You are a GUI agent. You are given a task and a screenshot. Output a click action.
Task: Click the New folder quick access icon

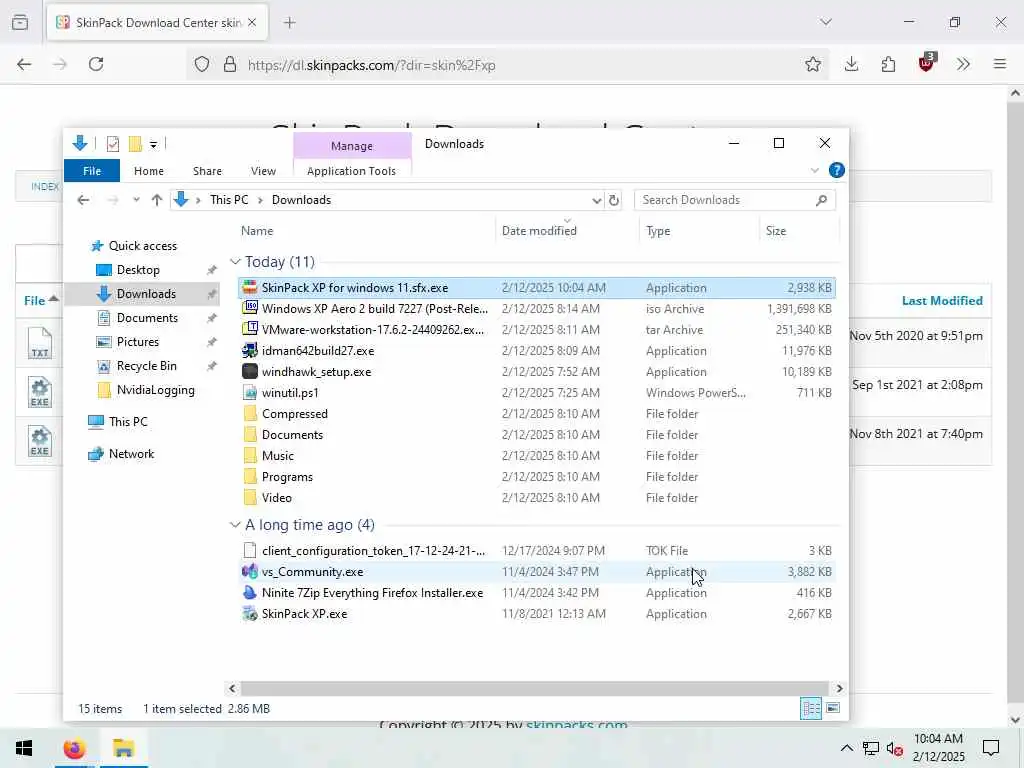135,144
